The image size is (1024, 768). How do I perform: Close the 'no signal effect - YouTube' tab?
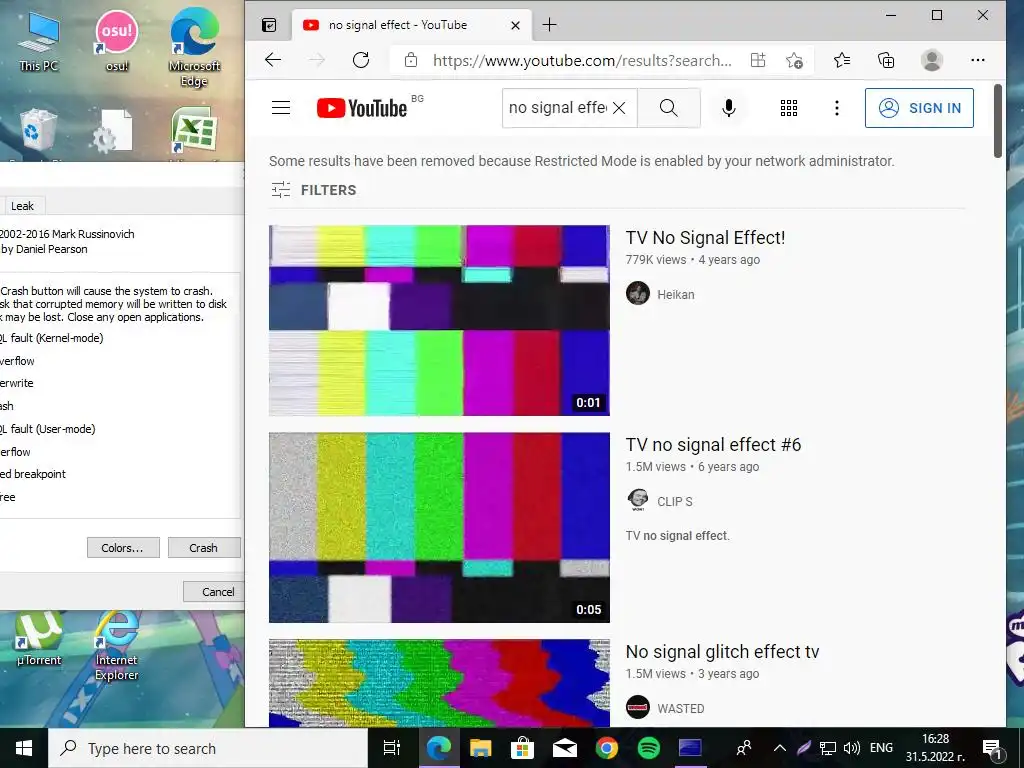(x=515, y=25)
